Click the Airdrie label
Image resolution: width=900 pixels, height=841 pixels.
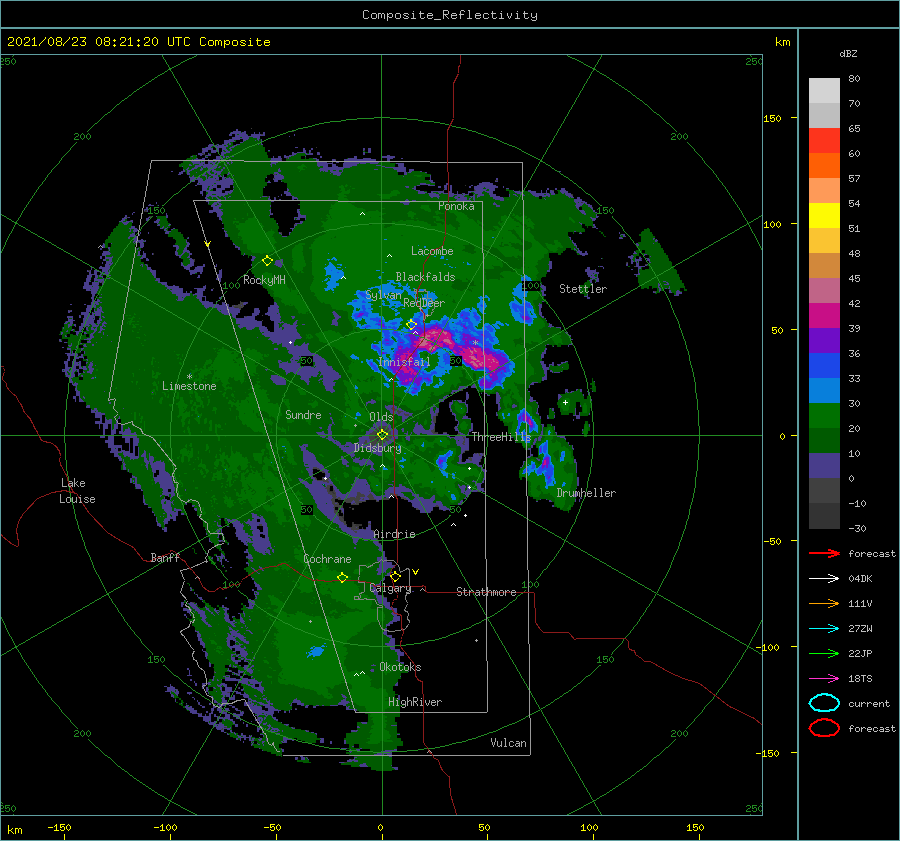click(x=394, y=534)
